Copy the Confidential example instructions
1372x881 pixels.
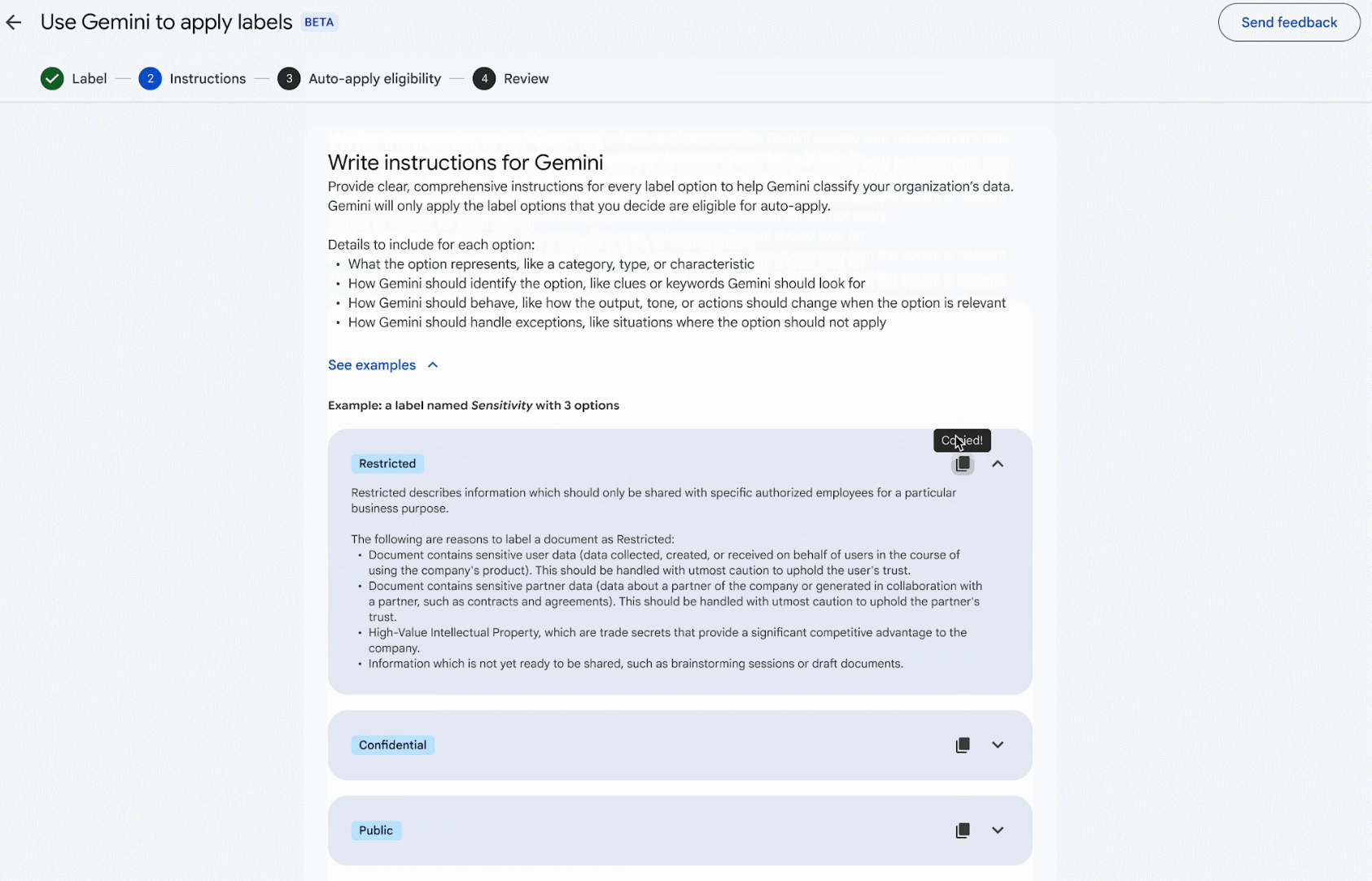(963, 745)
